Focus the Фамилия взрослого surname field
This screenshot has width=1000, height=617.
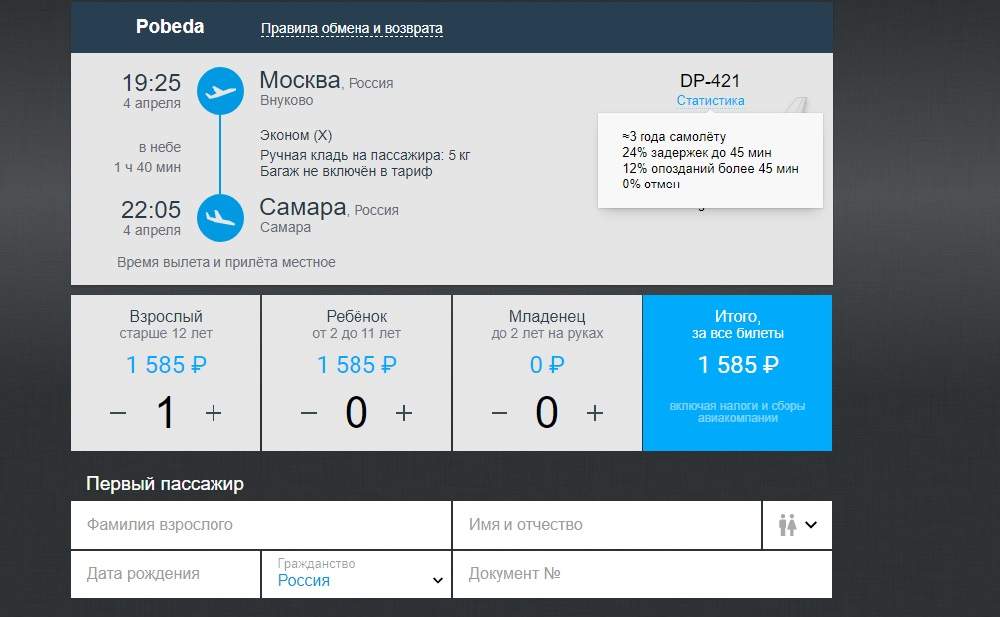tap(260, 525)
